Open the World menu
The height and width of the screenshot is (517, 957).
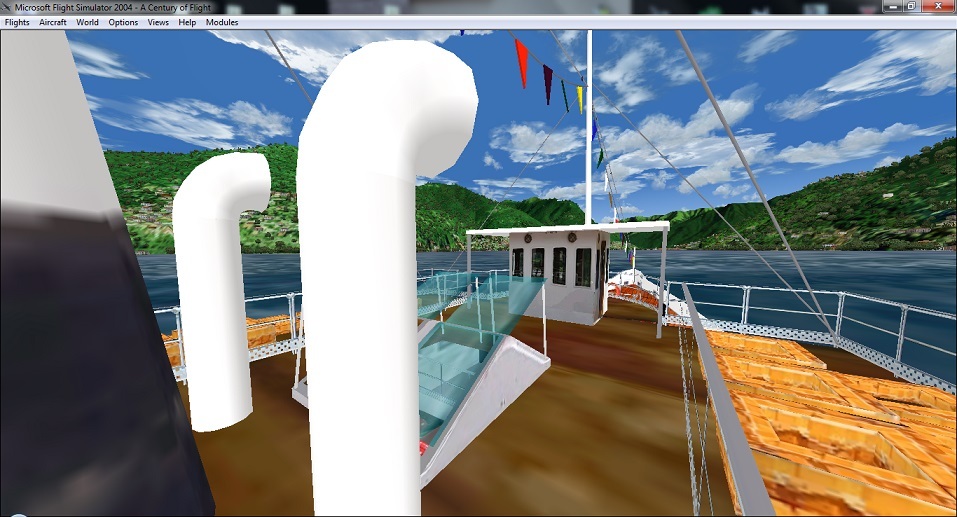tap(87, 22)
